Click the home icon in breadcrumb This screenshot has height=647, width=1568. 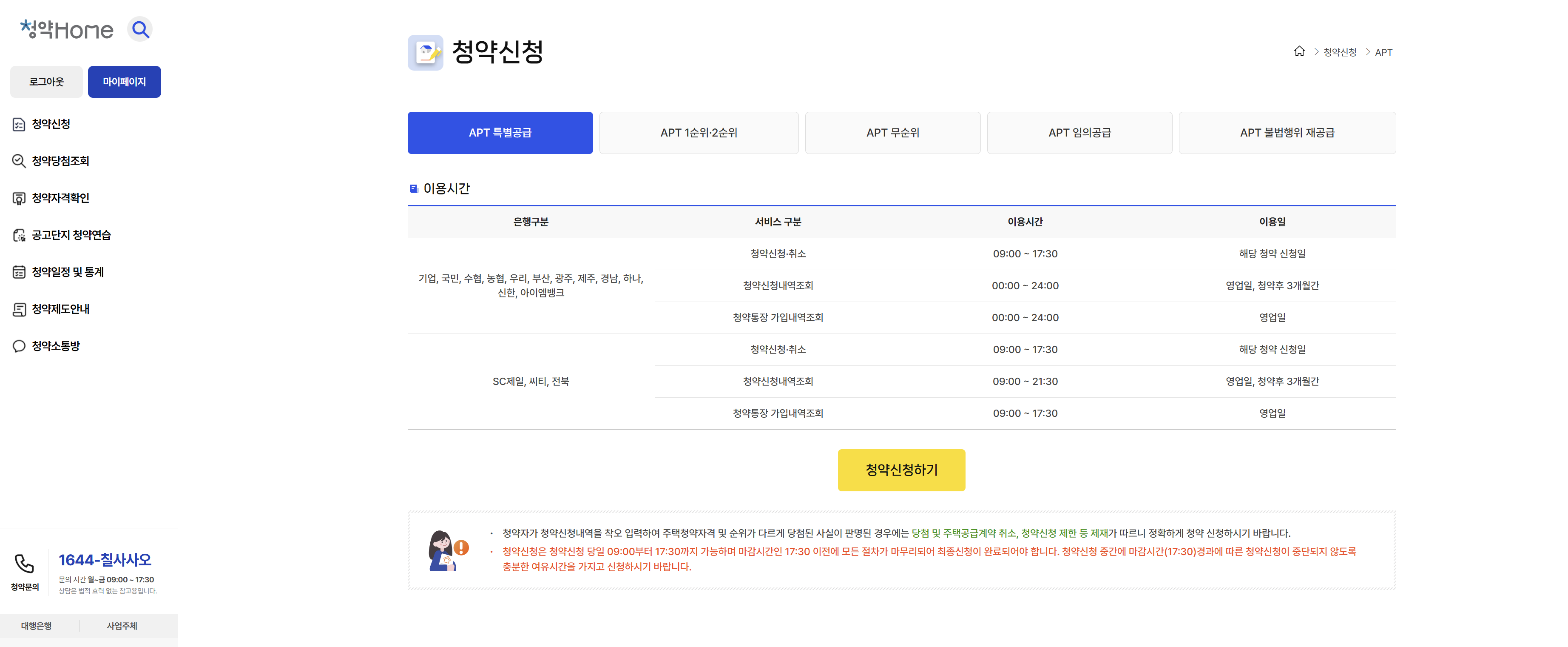tap(1299, 52)
